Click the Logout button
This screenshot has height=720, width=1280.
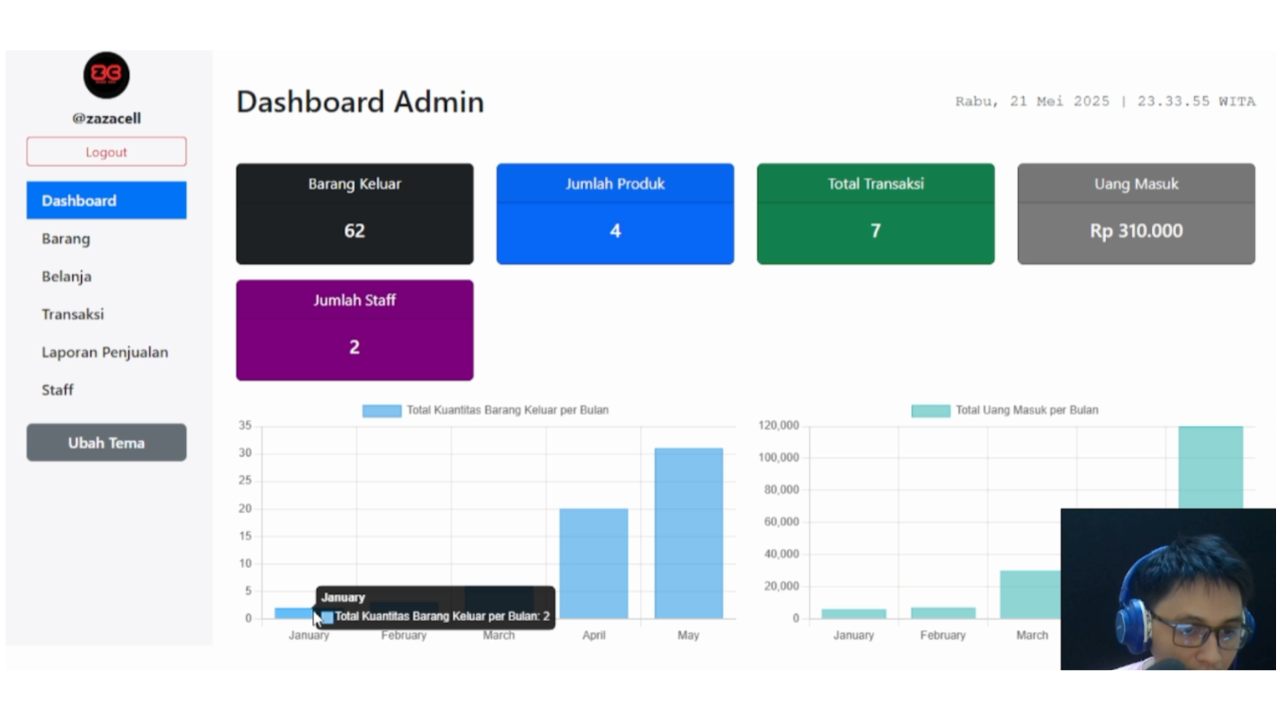tap(106, 151)
